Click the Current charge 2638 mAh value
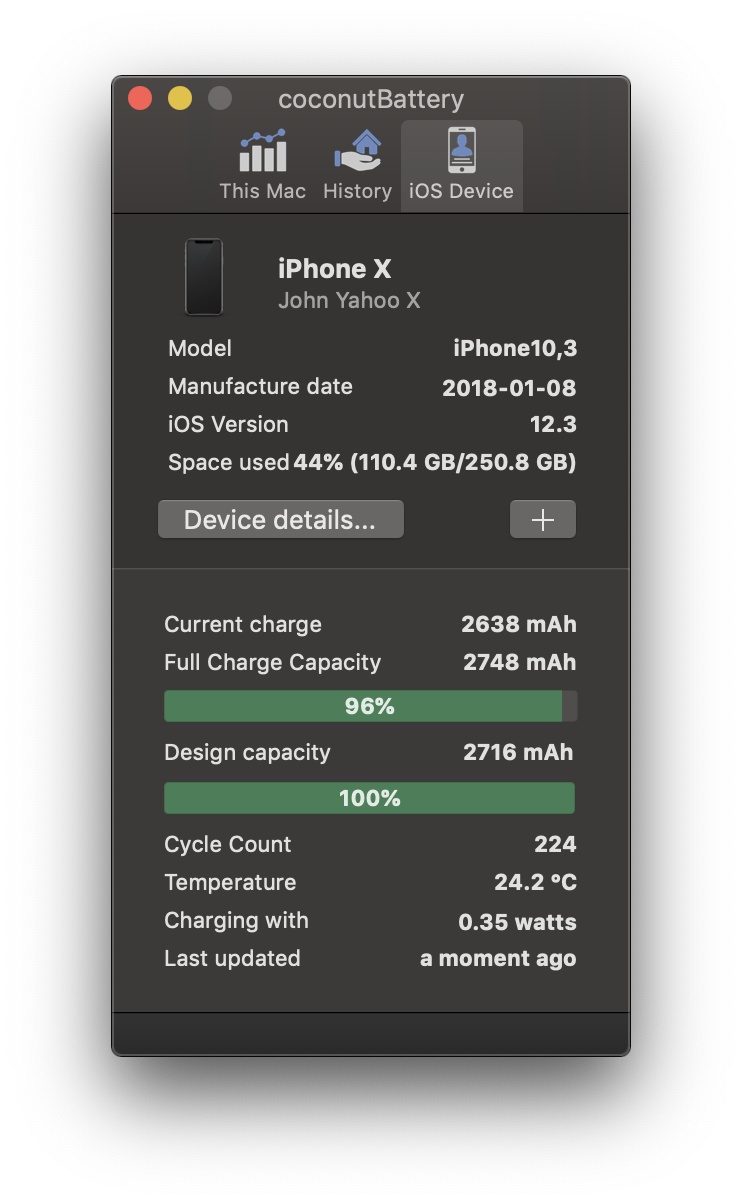Image resolution: width=742 pixels, height=1204 pixels. coord(519,624)
